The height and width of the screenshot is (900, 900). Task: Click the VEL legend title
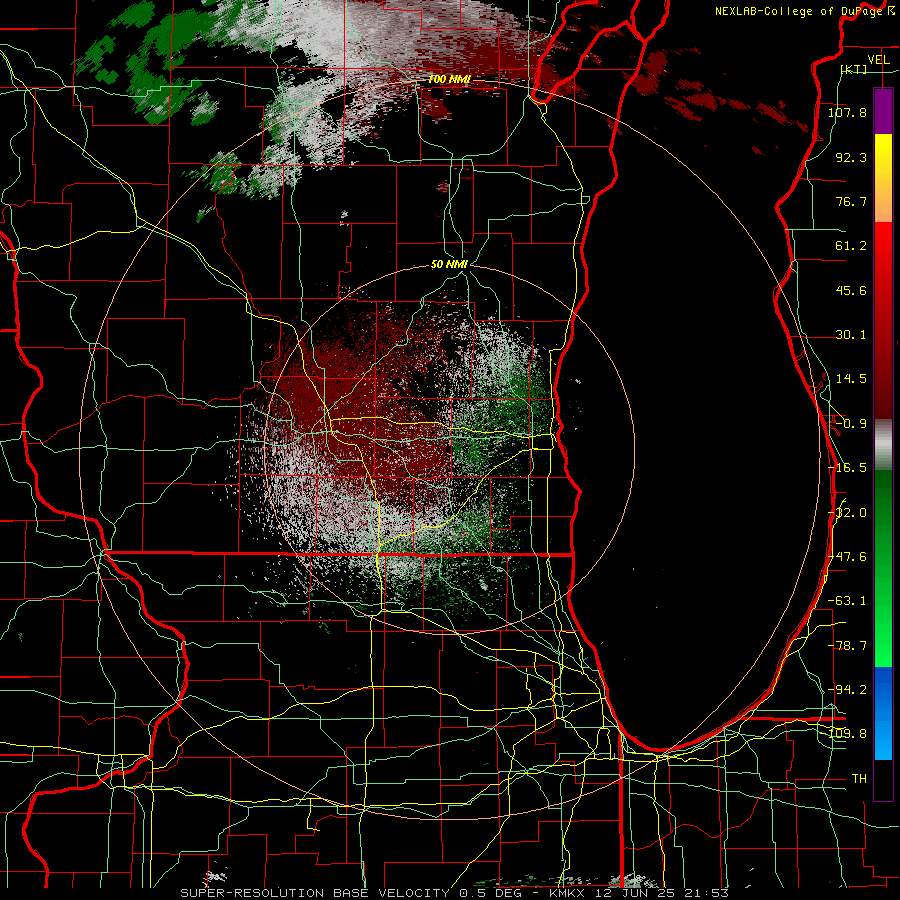[x=878, y=60]
